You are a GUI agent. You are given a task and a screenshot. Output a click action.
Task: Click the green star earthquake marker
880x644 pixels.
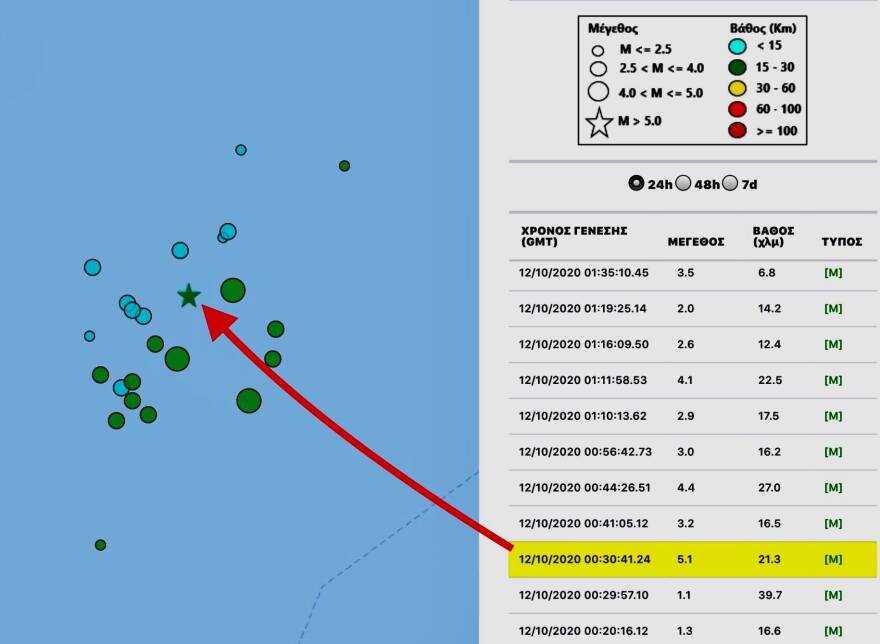pos(188,295)
